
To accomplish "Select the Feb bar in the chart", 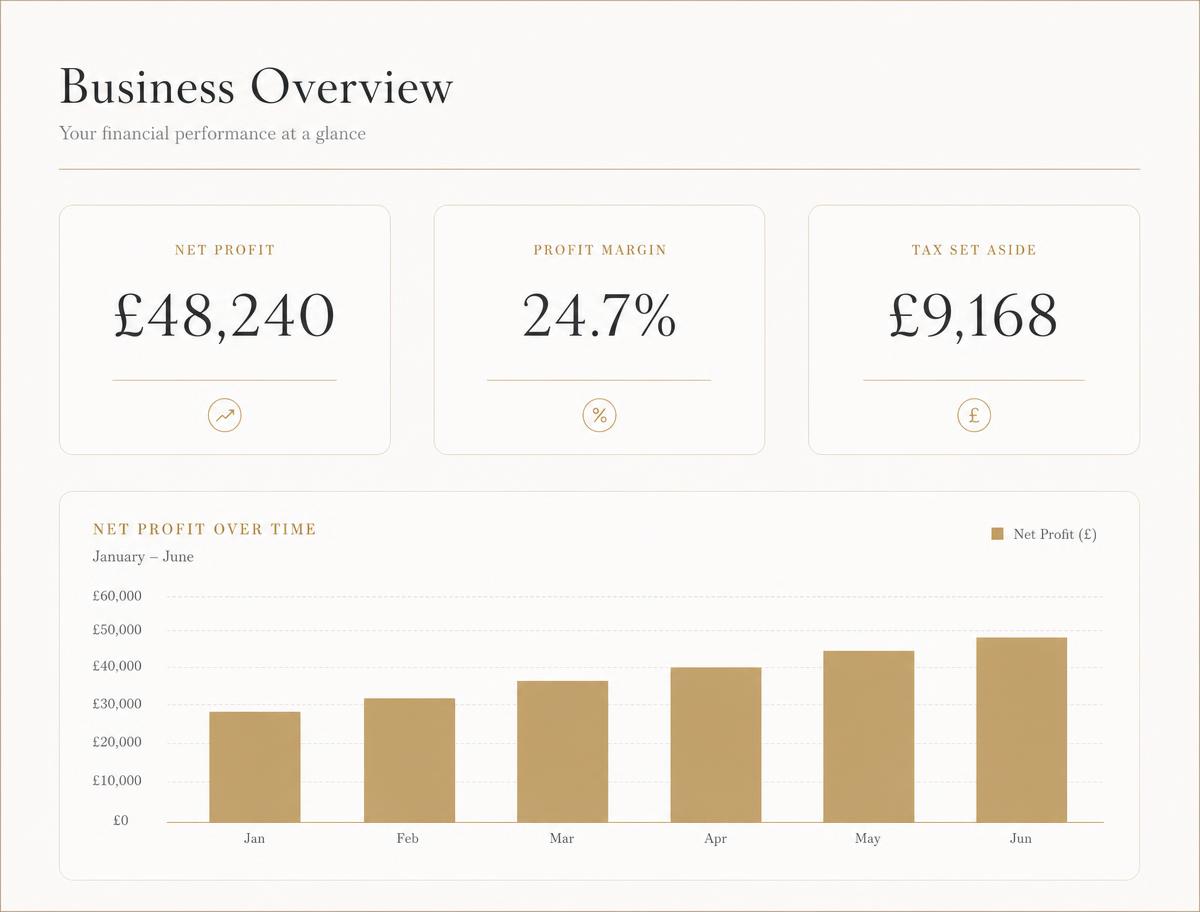I will point(409,760).
